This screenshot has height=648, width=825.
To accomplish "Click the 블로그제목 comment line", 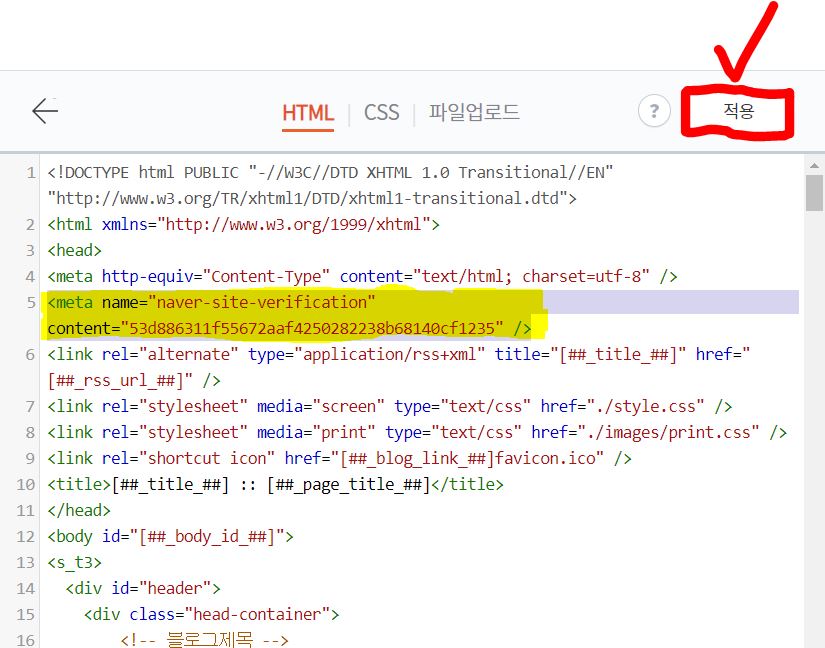I will click(x=204, y=640).
